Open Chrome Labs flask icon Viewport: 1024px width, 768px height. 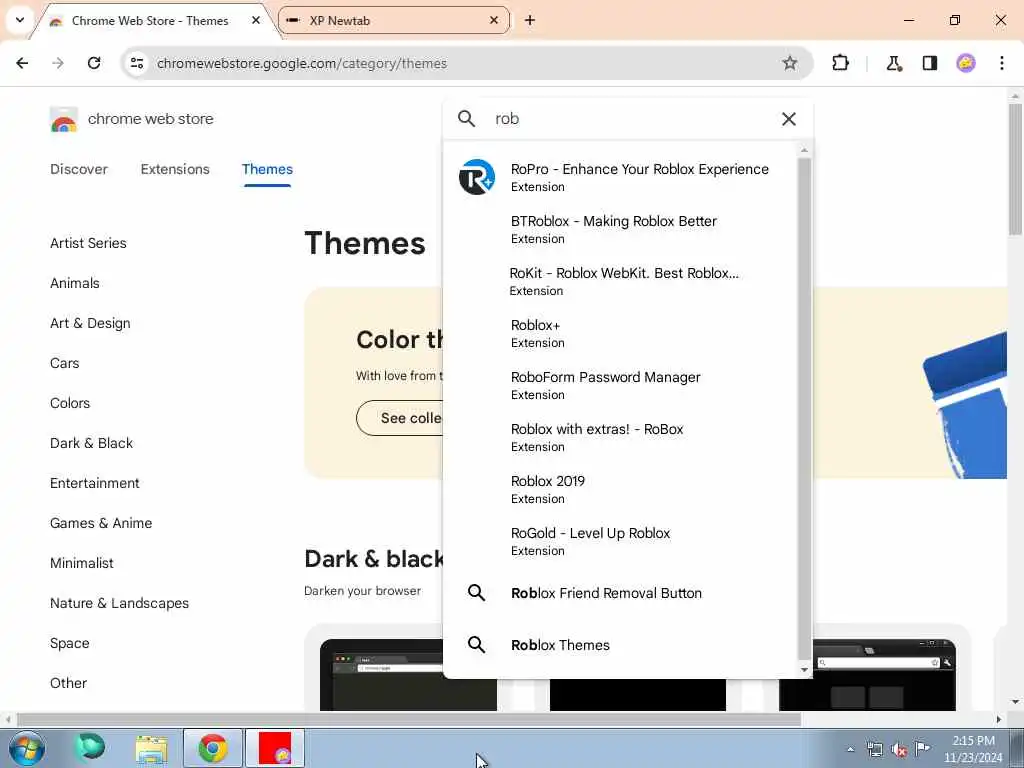[x=893, y=63]
